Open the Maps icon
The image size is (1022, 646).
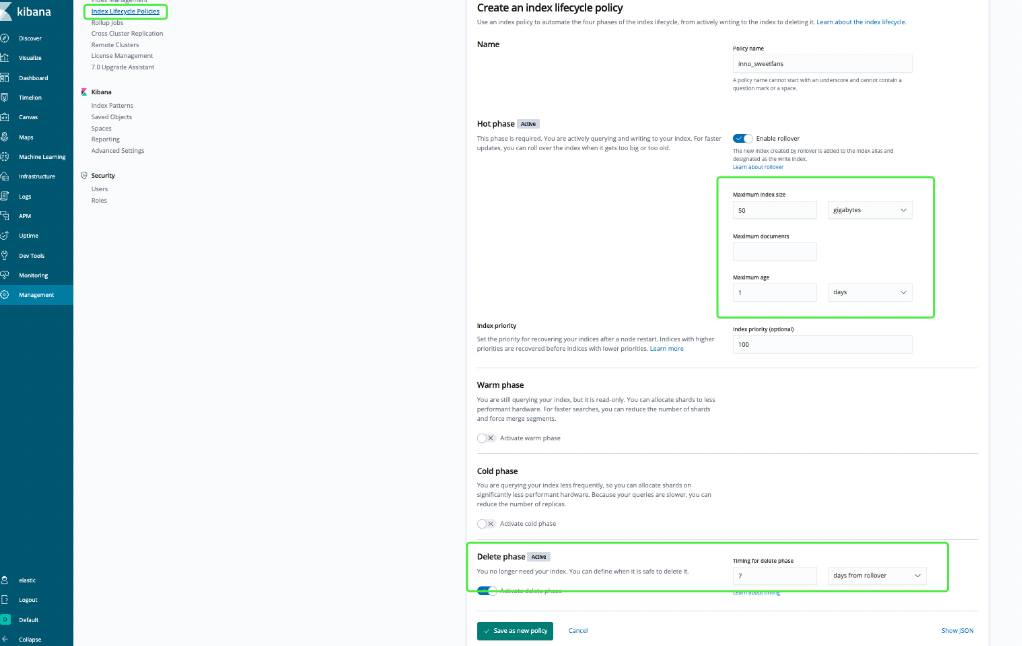[6, 137]
